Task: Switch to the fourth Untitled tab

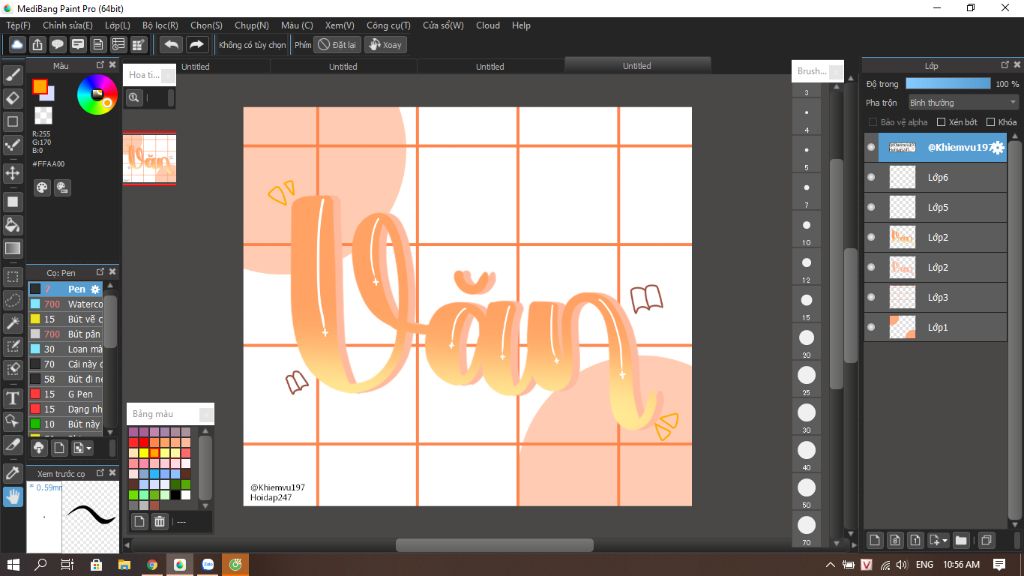Action: 637,65
